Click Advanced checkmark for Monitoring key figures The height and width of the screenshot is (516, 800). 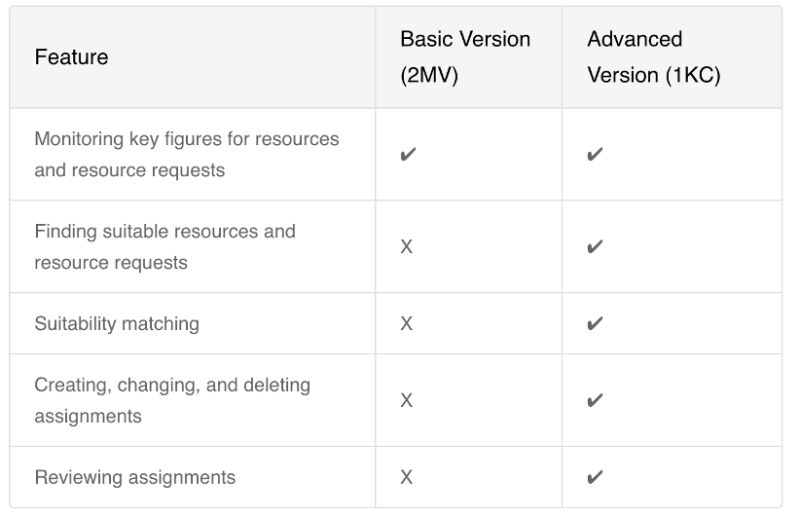[594, 155]
